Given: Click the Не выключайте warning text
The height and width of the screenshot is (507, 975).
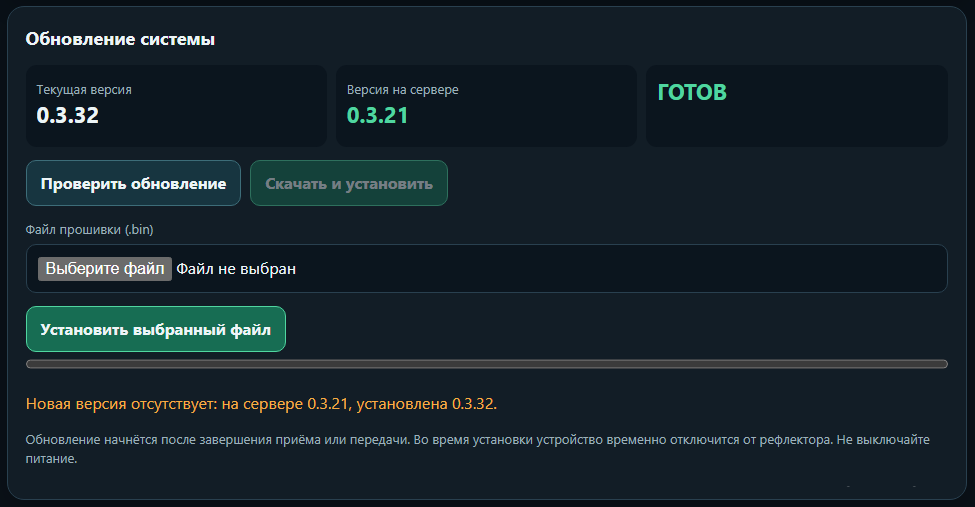Looking at the screenshot, I should coord(883,440).
